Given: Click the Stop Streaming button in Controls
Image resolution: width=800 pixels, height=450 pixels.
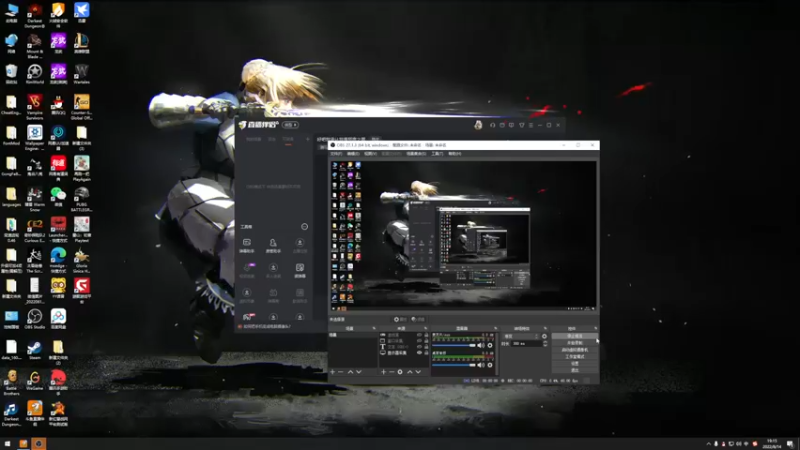Looking at the screenshot, I should (575, 336).
